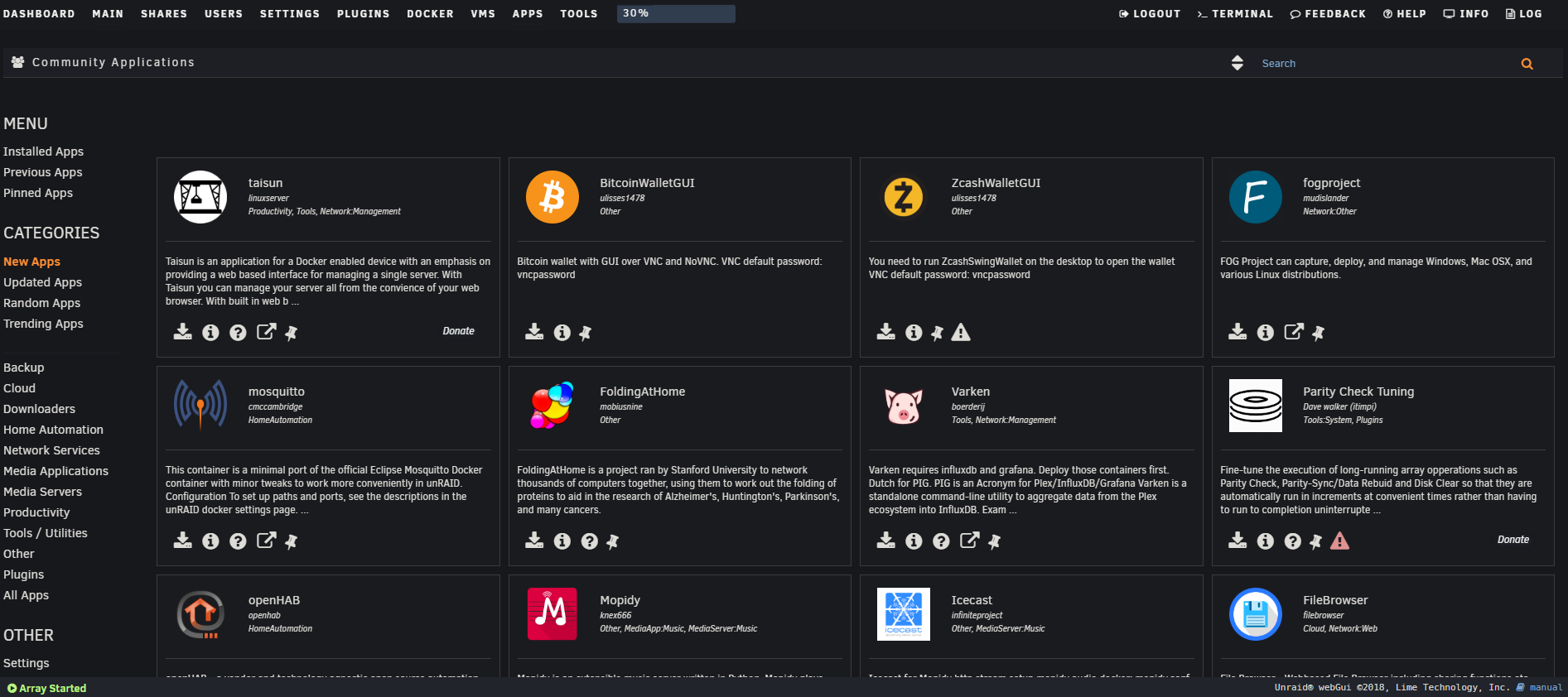
Task: Select the Updated Apps category
Action: 42,282
